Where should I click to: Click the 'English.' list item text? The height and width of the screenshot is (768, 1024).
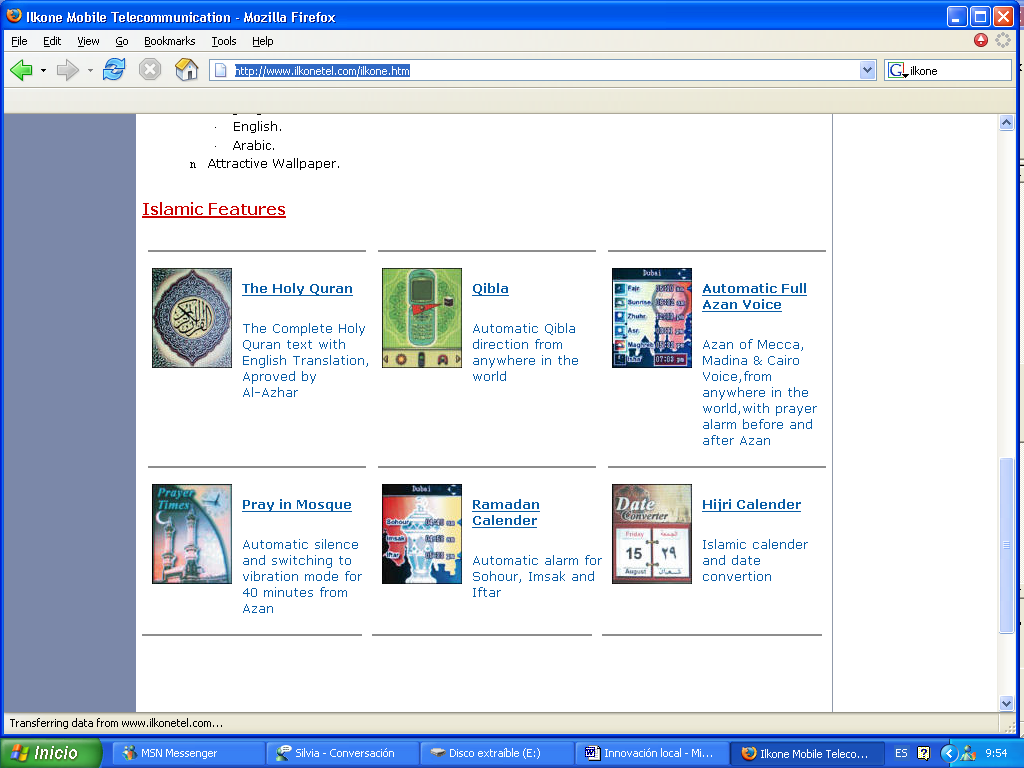tap(257, 126)
